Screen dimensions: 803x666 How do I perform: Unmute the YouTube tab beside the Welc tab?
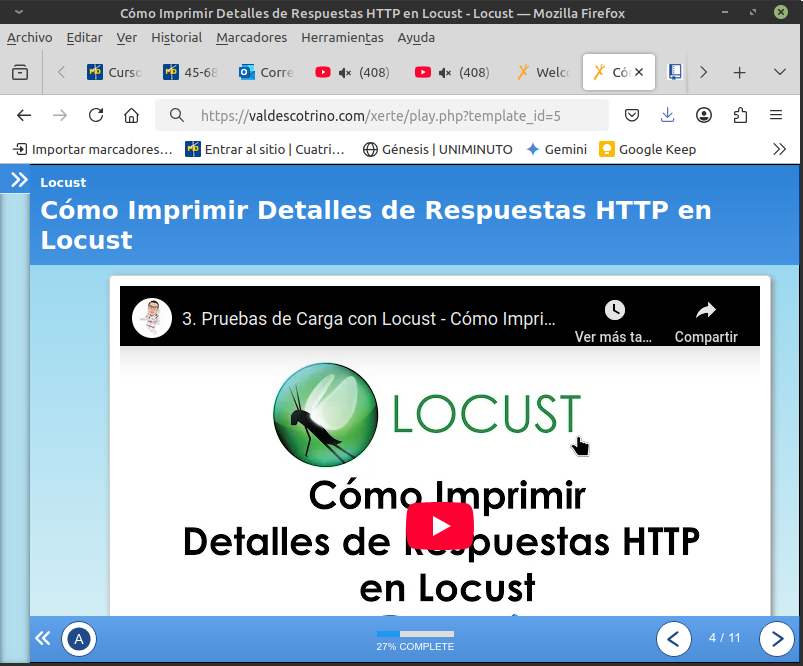[445, 73]
